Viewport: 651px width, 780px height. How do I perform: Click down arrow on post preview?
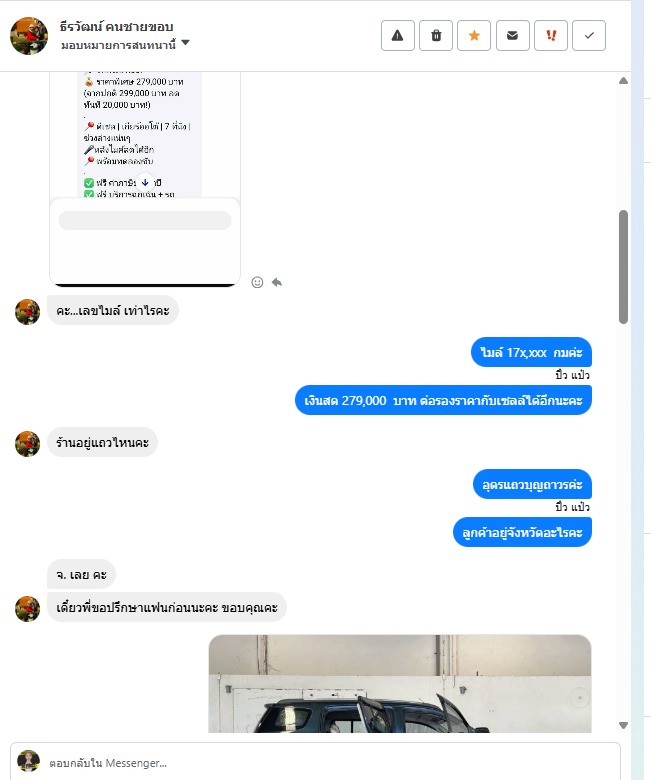click(145, 183)
